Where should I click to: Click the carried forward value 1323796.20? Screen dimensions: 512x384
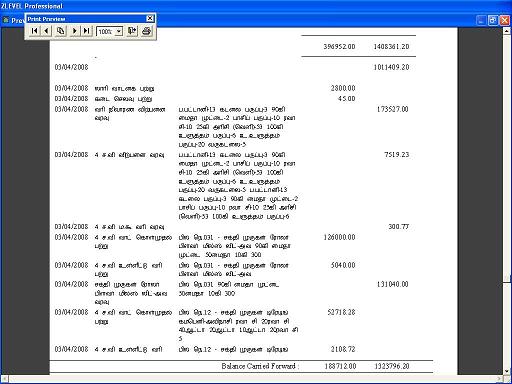pos(392,366)
